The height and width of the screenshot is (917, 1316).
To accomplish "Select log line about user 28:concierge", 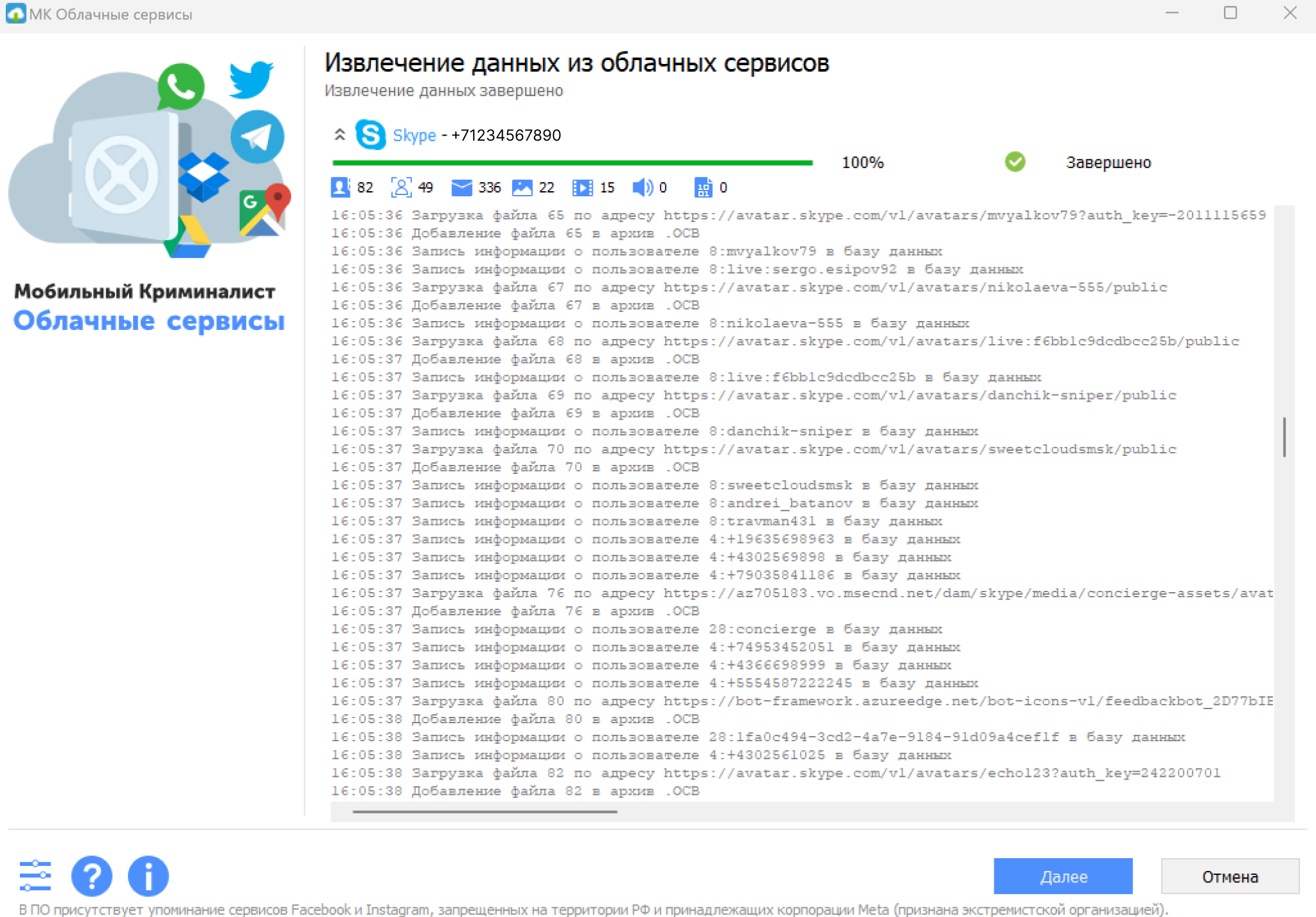I will (x=636, y=629).
